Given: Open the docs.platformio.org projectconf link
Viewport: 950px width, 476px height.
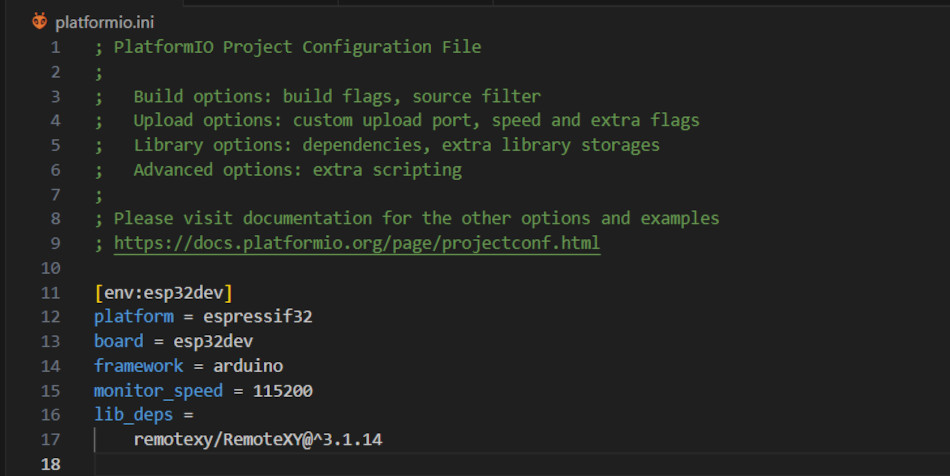Looking at the screenshot, I should coord(357,243).
